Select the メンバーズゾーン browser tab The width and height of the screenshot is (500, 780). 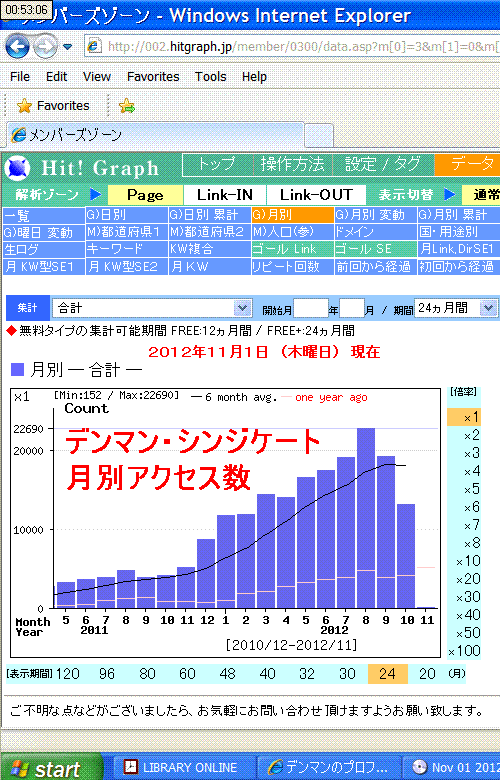coord(155,135)
